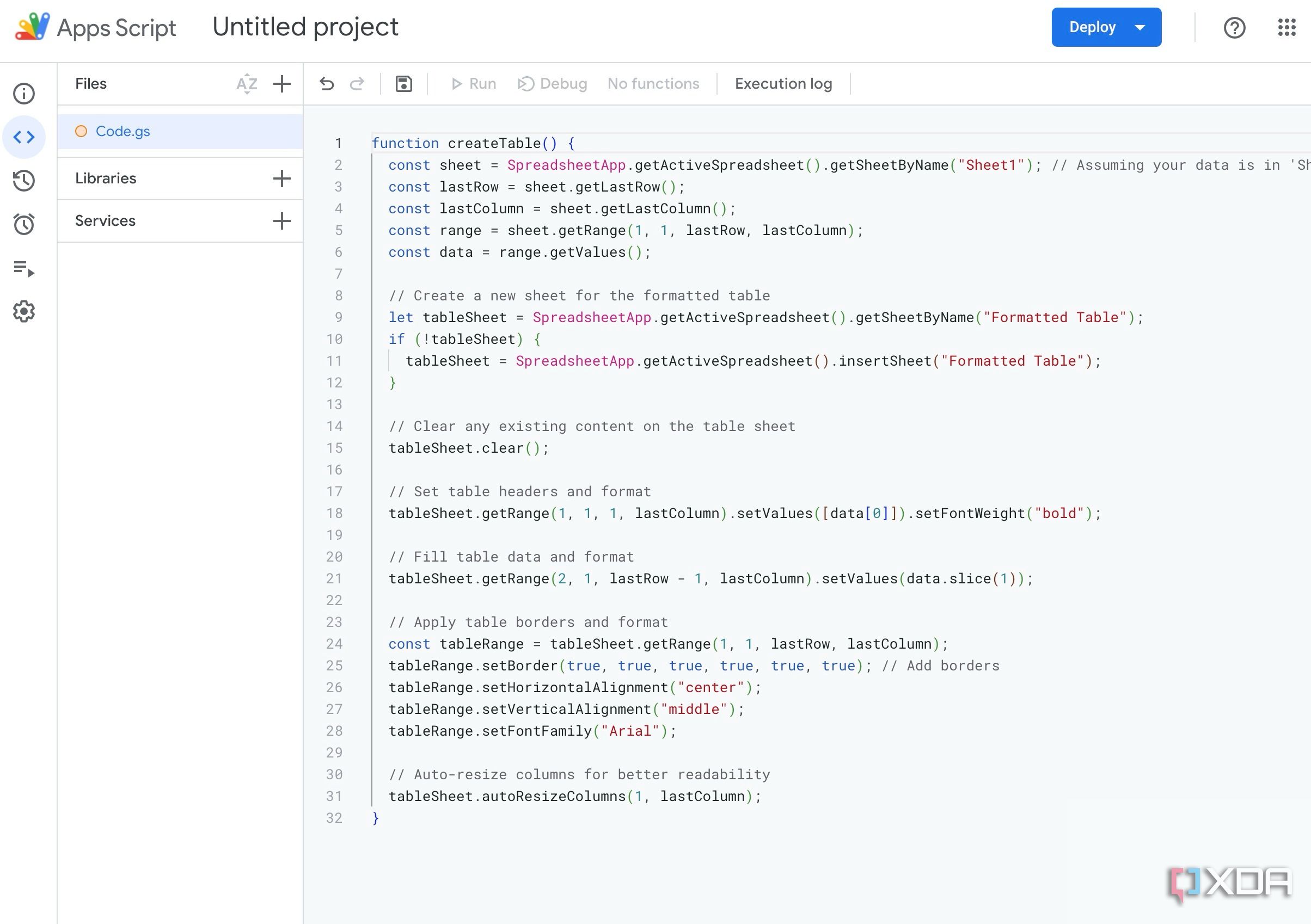Expand the Deploy dropdown arrow
Viewport: 1311px width, 924px height.
click(x=1140, y=27)
